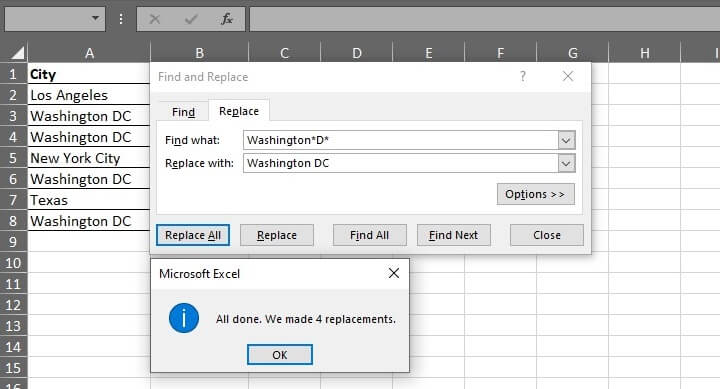Select Washington DC cell in row 4

coord(89,137)
